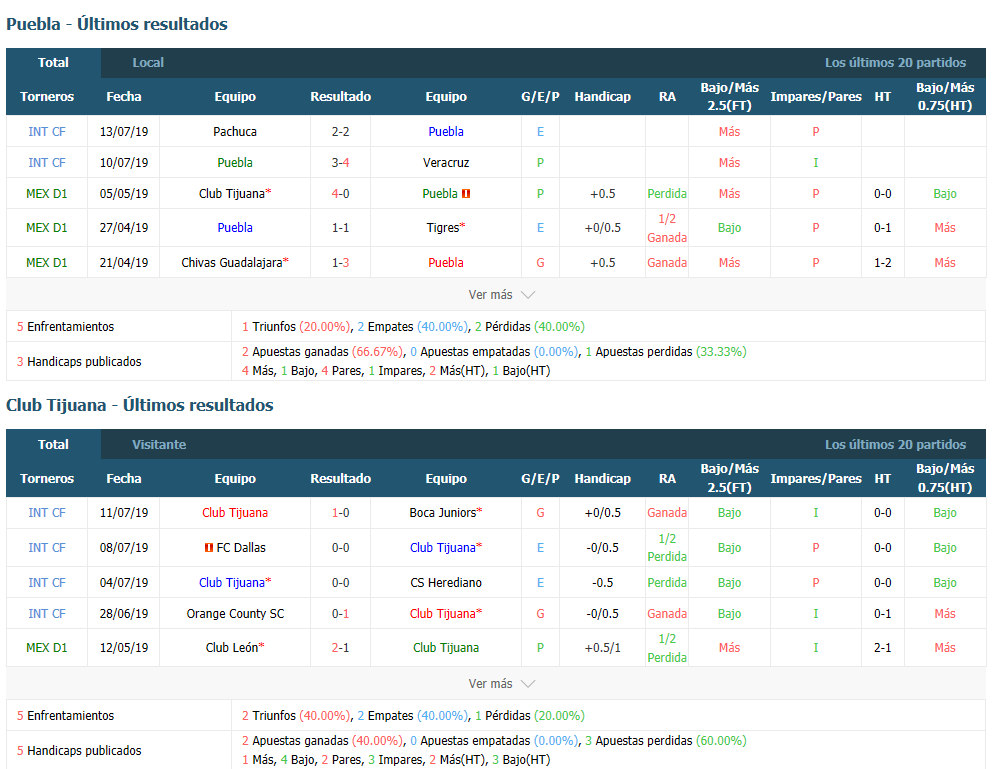Click '5 Handicaps publicados' under Club Tijuana
This screenshot has height=769, width=992.
point(79,751)
